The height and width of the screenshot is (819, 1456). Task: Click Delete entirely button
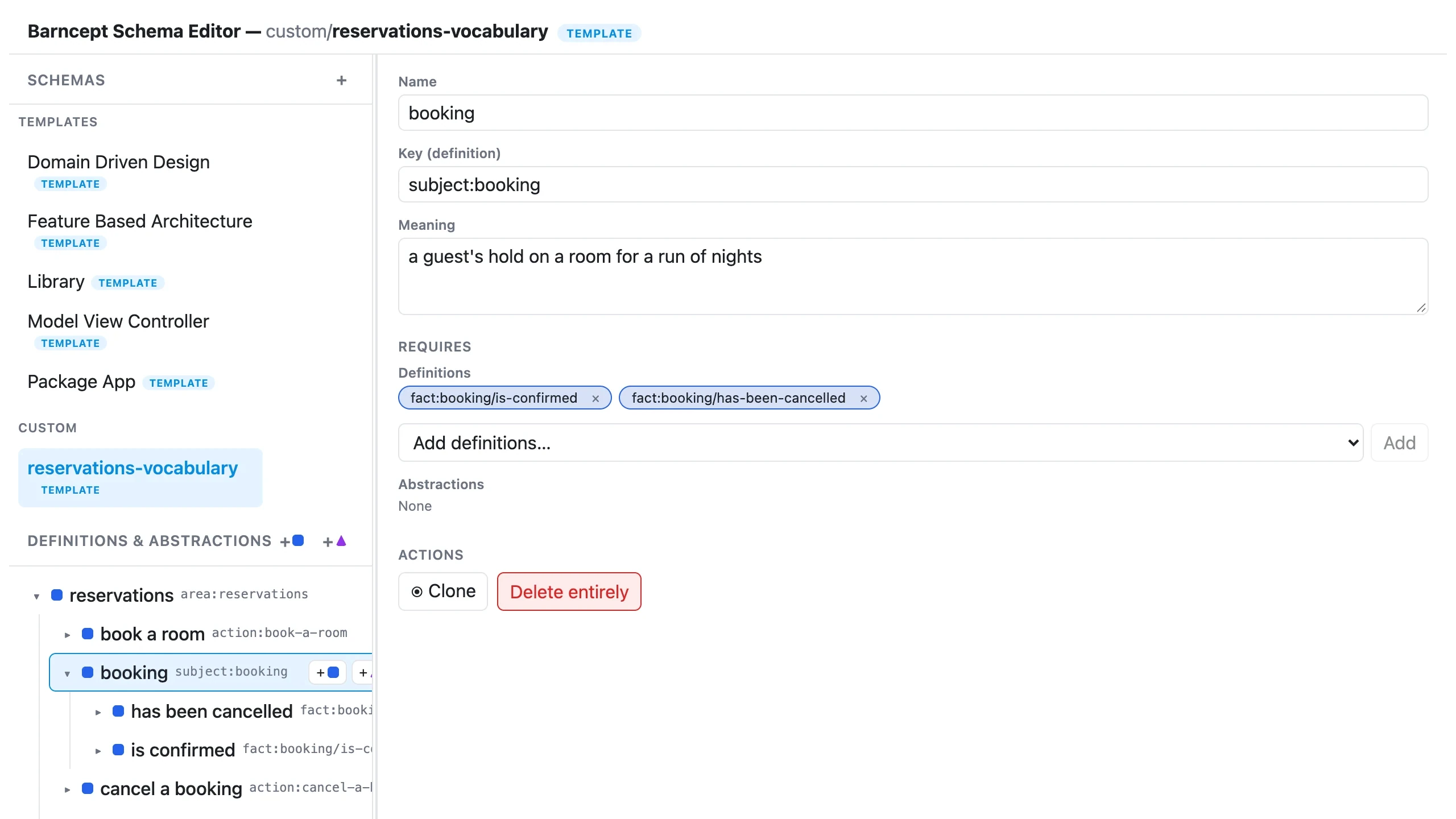coord(569,591)
